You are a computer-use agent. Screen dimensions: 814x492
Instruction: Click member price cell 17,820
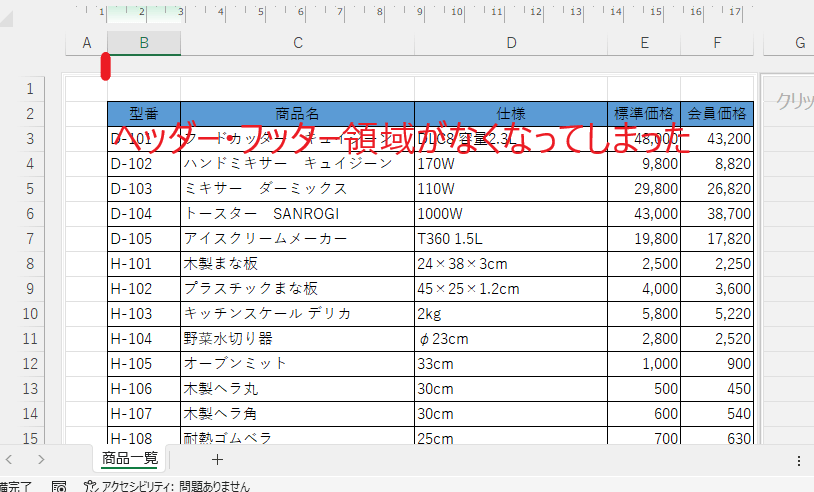[x=717, y=239]
